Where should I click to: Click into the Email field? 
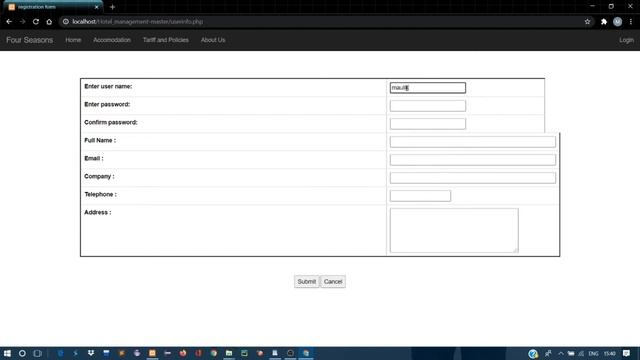pyautogui.click(x=473, y=160)
